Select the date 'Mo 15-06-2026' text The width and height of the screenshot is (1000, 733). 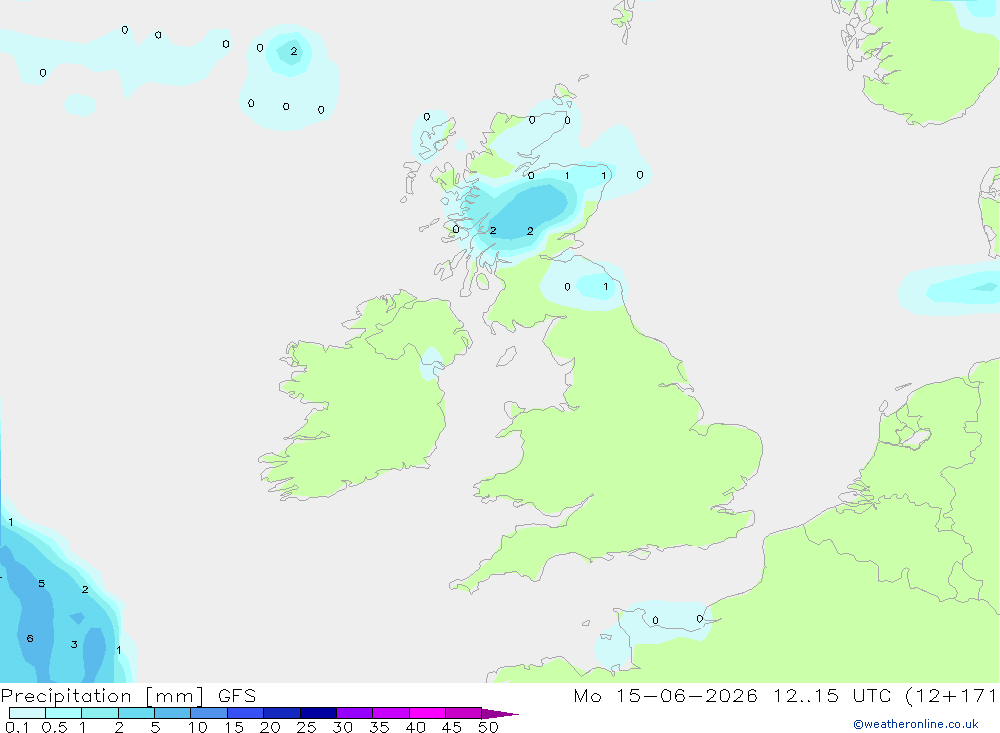point(665,695)
